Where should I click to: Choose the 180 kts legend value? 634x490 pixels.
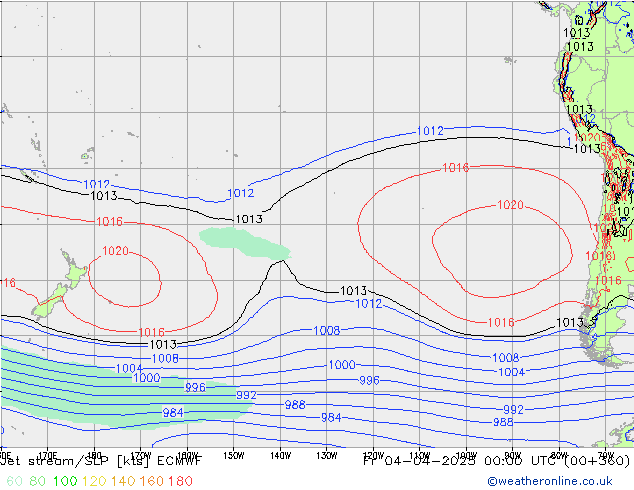click(180, 481)
